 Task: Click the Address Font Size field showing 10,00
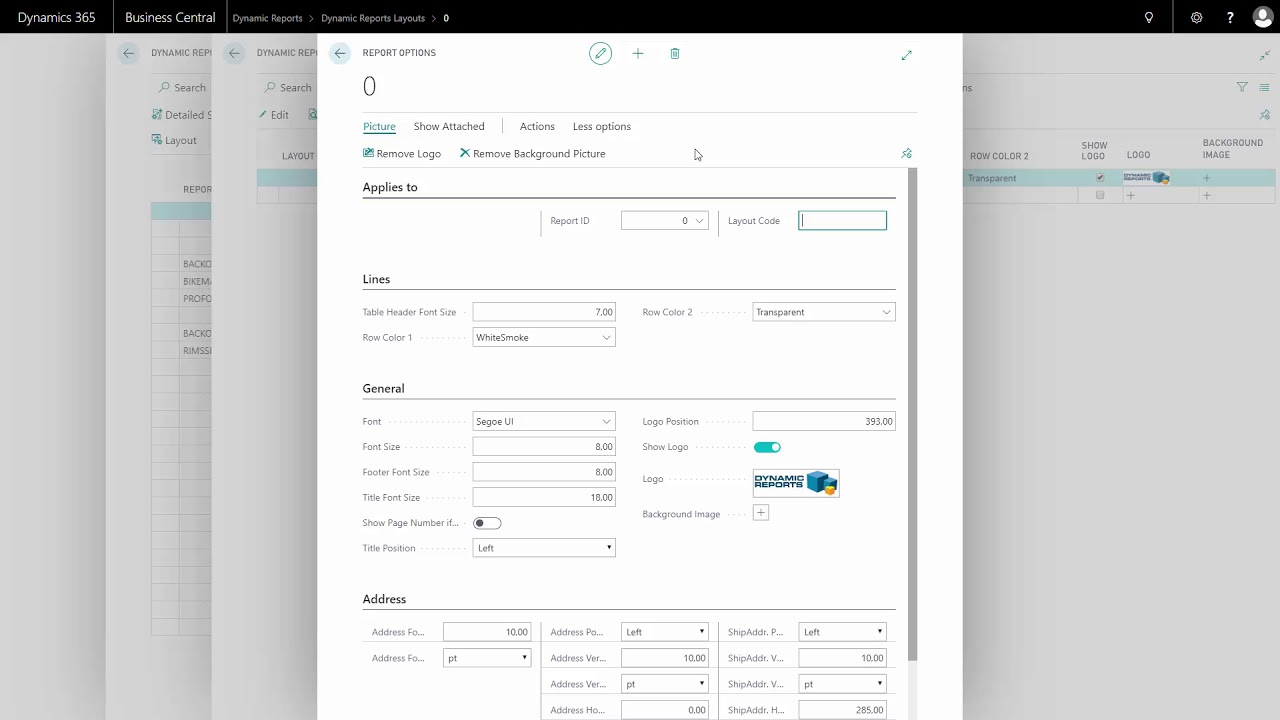(x=487, y=632)
